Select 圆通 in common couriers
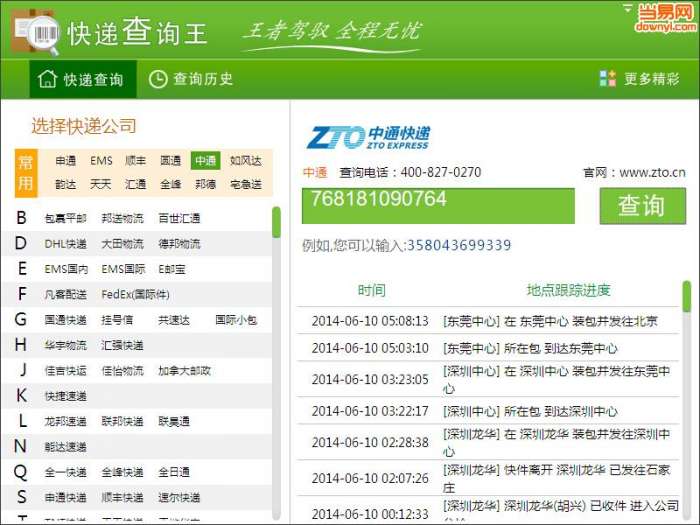Screen dimensions: 700x525 tap(171, 161)
